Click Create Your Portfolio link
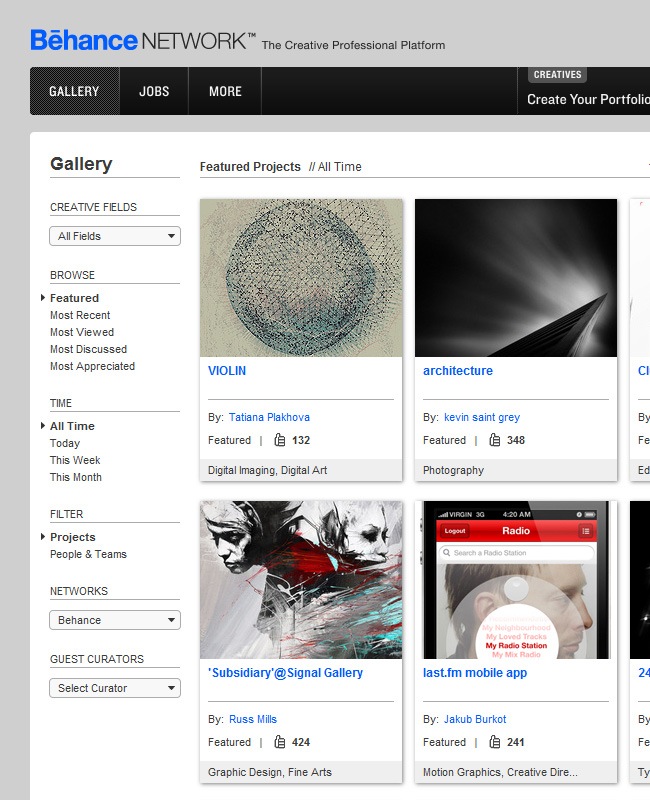The width and height of the screenshot is (650, 800). click(x=588, y=99)
